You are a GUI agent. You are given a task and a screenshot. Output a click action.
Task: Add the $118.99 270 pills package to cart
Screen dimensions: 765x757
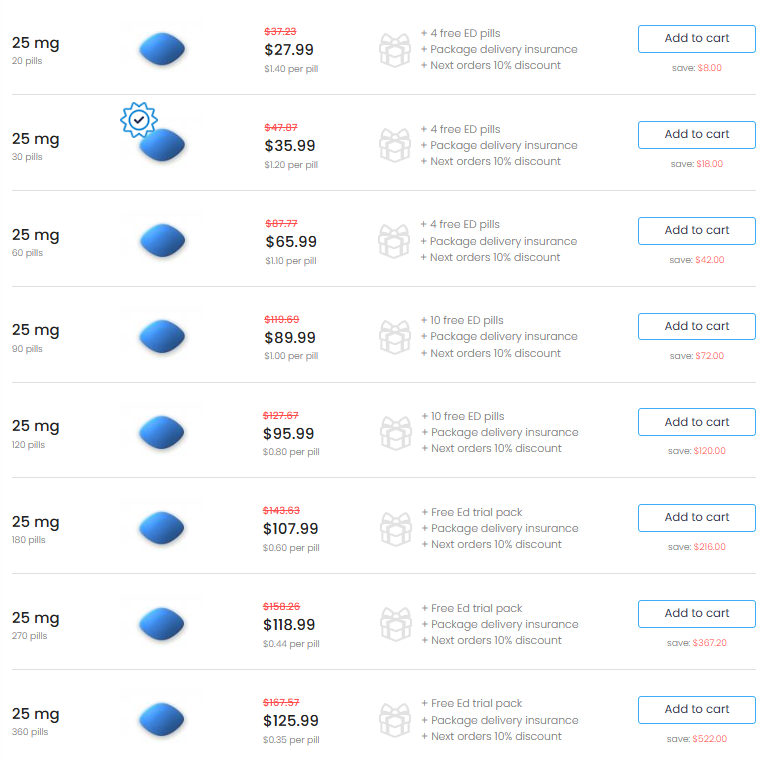(x=696, y=614)
